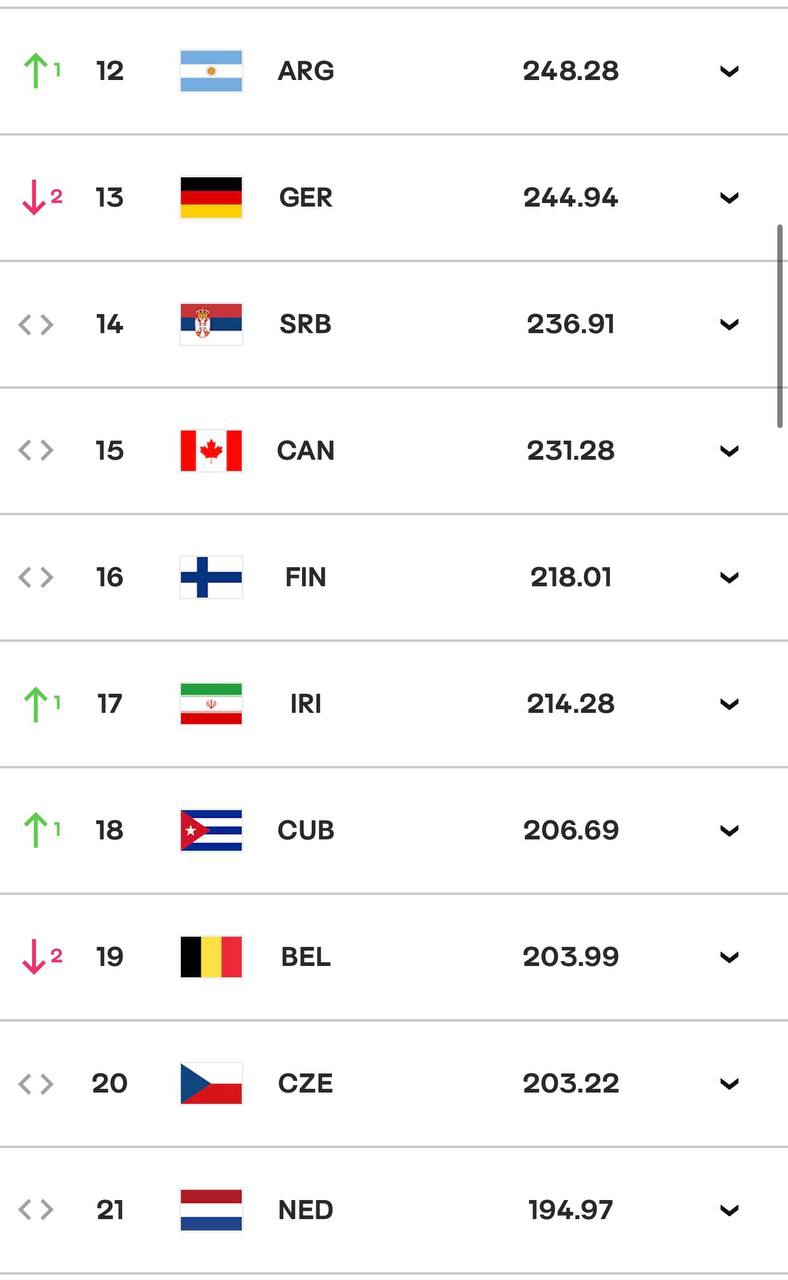788x1280 pixels.
Task: Expand the ARG row chevron
Action: tap(730, 71)
